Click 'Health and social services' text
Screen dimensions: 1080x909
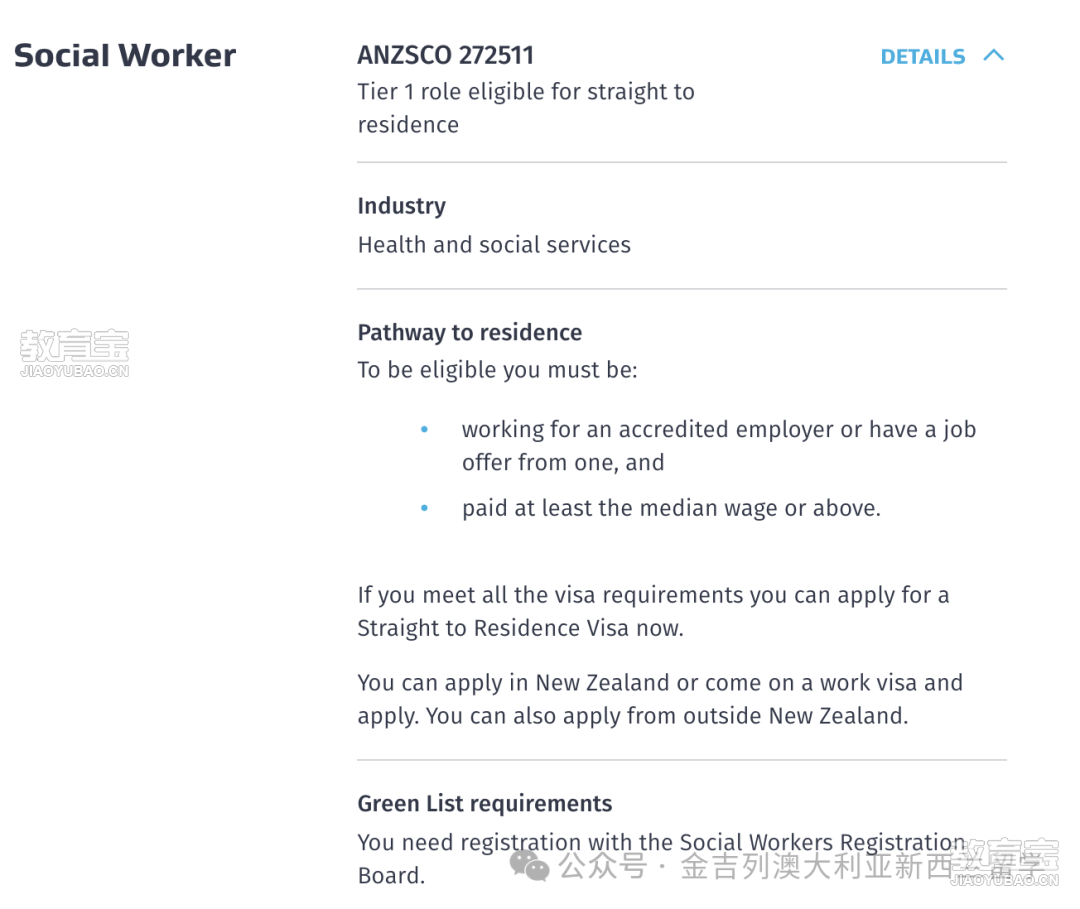(x=494, y=245)
